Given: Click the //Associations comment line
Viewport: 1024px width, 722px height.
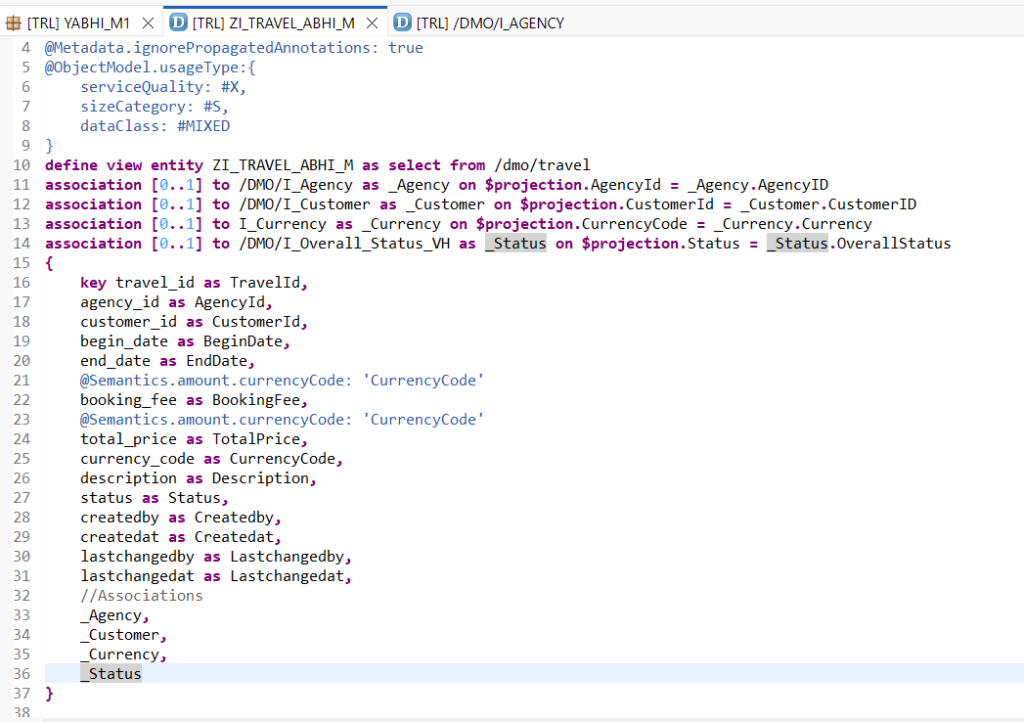Looking at the screenshot, I should click(x=141, y=596).
